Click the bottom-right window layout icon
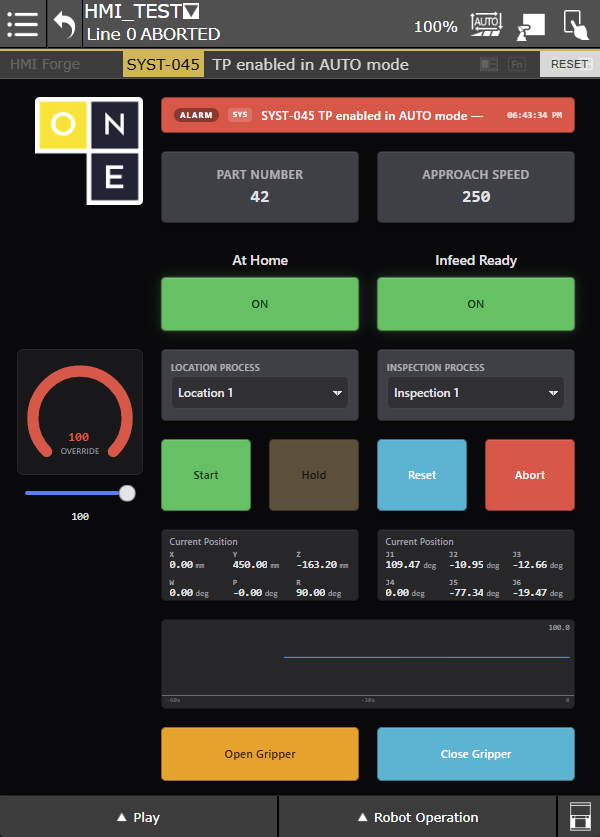This screenshot has height=837, width=600. coord(580,817)
